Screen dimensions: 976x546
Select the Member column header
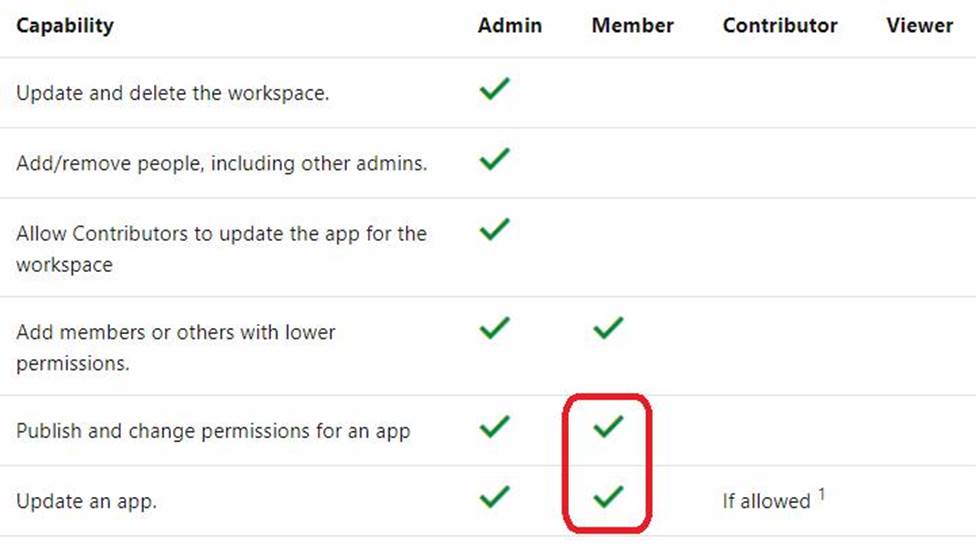click(x=633, y=26)
